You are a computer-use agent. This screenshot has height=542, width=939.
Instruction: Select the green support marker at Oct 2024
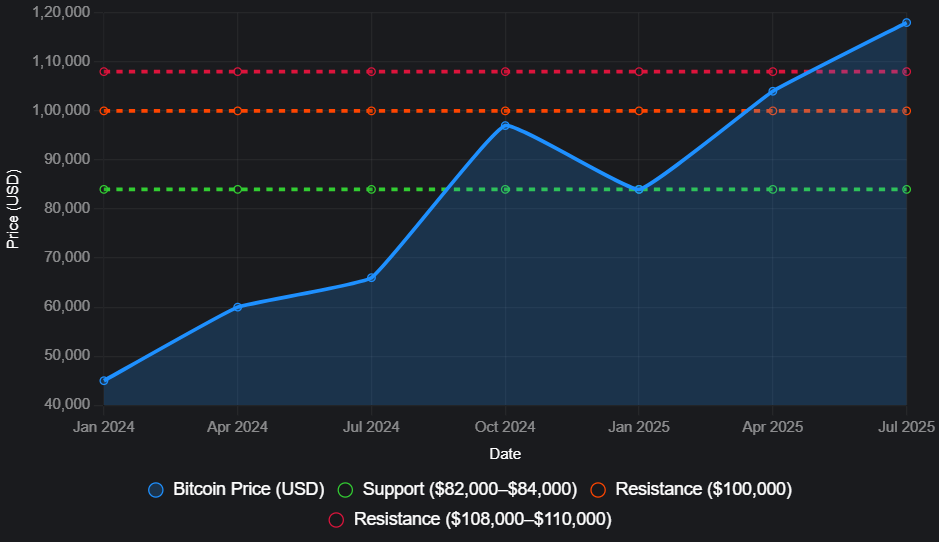tap(505, 189)
